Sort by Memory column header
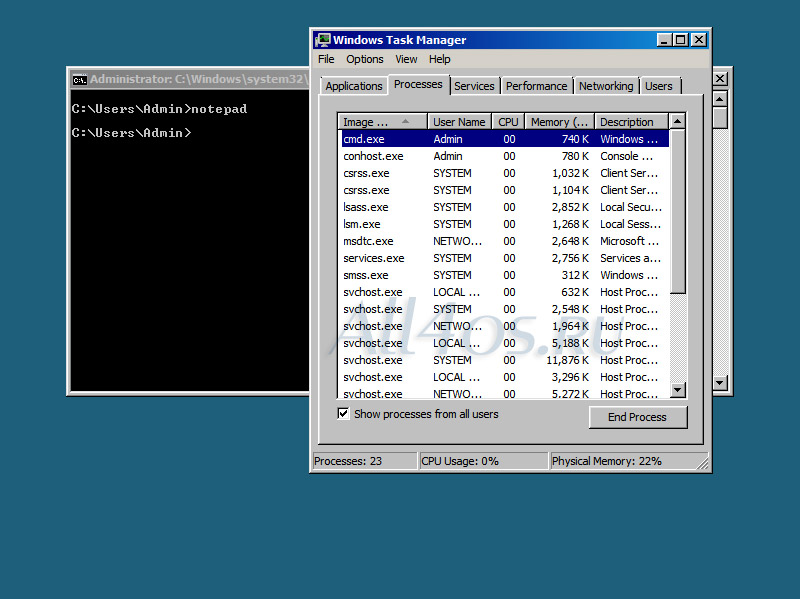The width and height of the screenshot is (800, 599). click(560, 122)
